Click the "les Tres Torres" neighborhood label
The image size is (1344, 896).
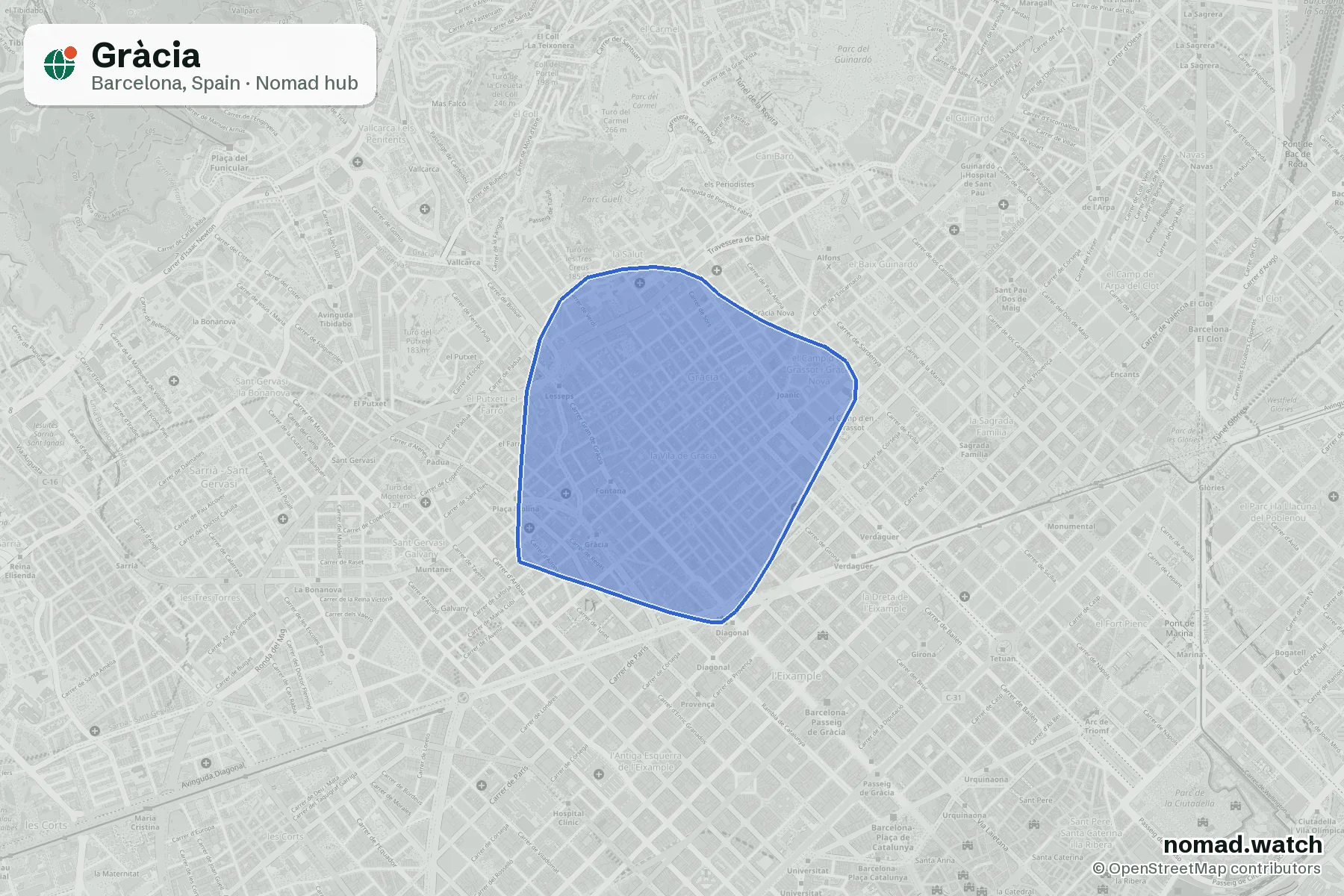[210, 597]
